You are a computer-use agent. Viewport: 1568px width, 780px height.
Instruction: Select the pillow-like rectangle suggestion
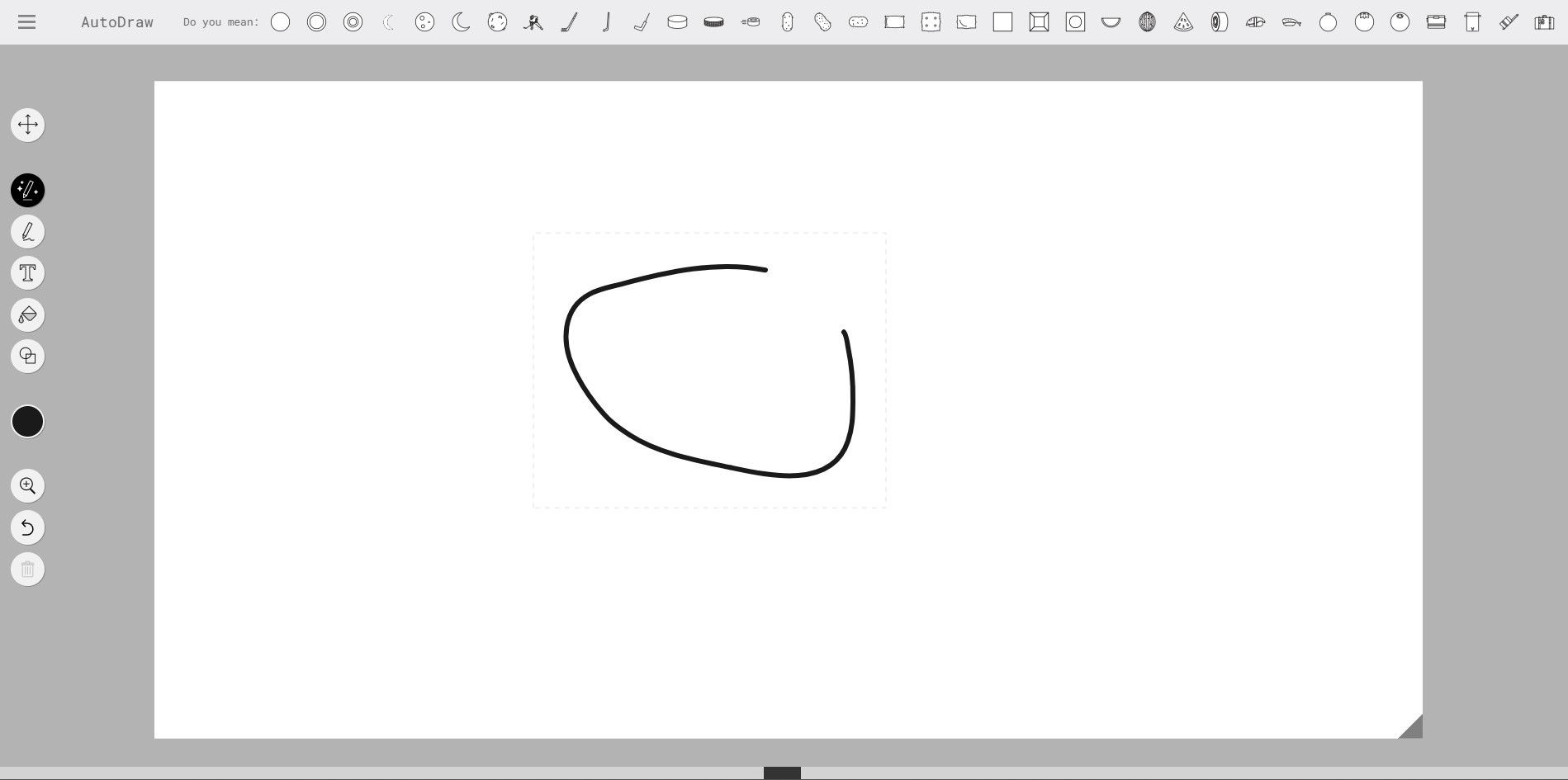[894, 22]
